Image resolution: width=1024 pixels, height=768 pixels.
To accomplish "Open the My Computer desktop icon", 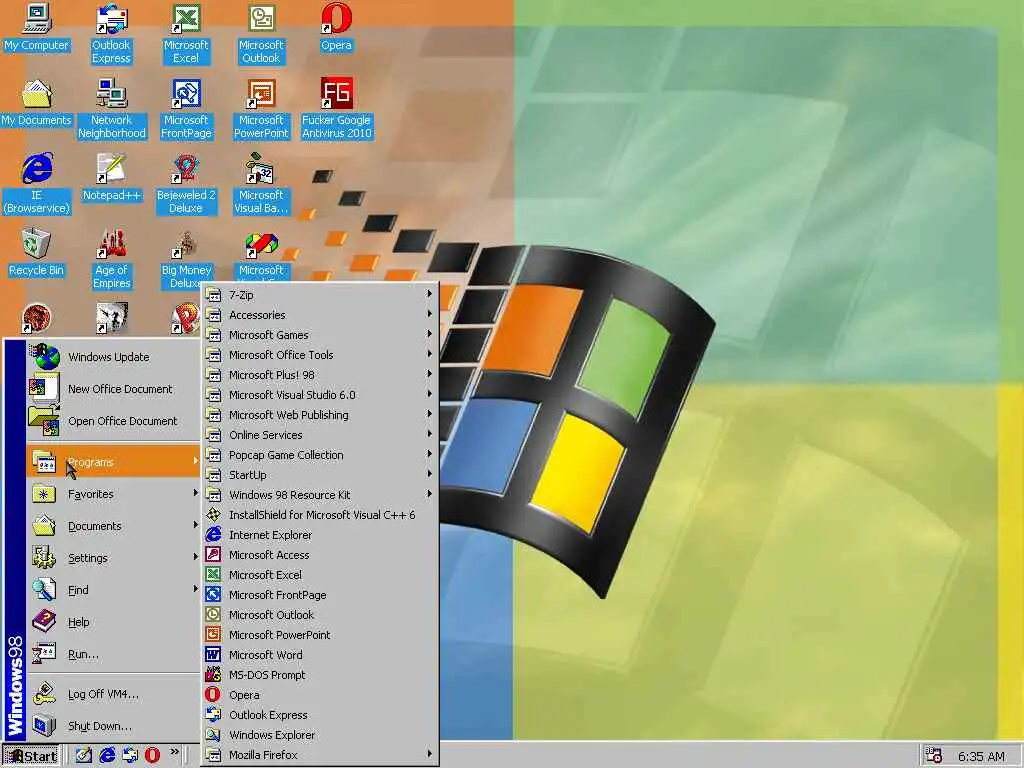I will pos(37,28).
